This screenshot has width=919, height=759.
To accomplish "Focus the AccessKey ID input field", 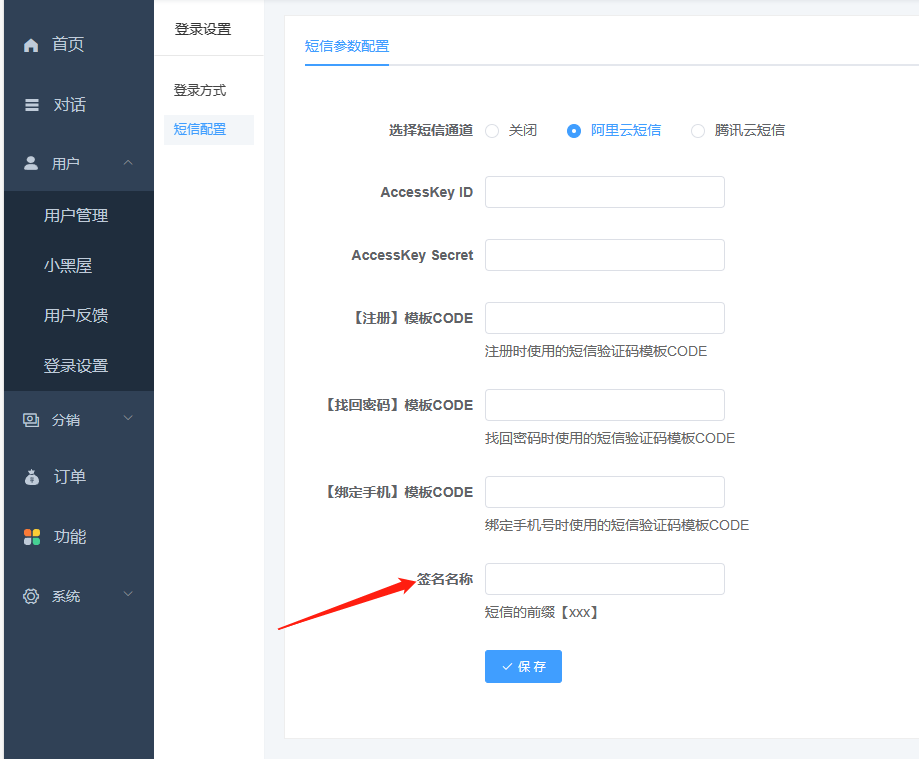I will 604,192.
